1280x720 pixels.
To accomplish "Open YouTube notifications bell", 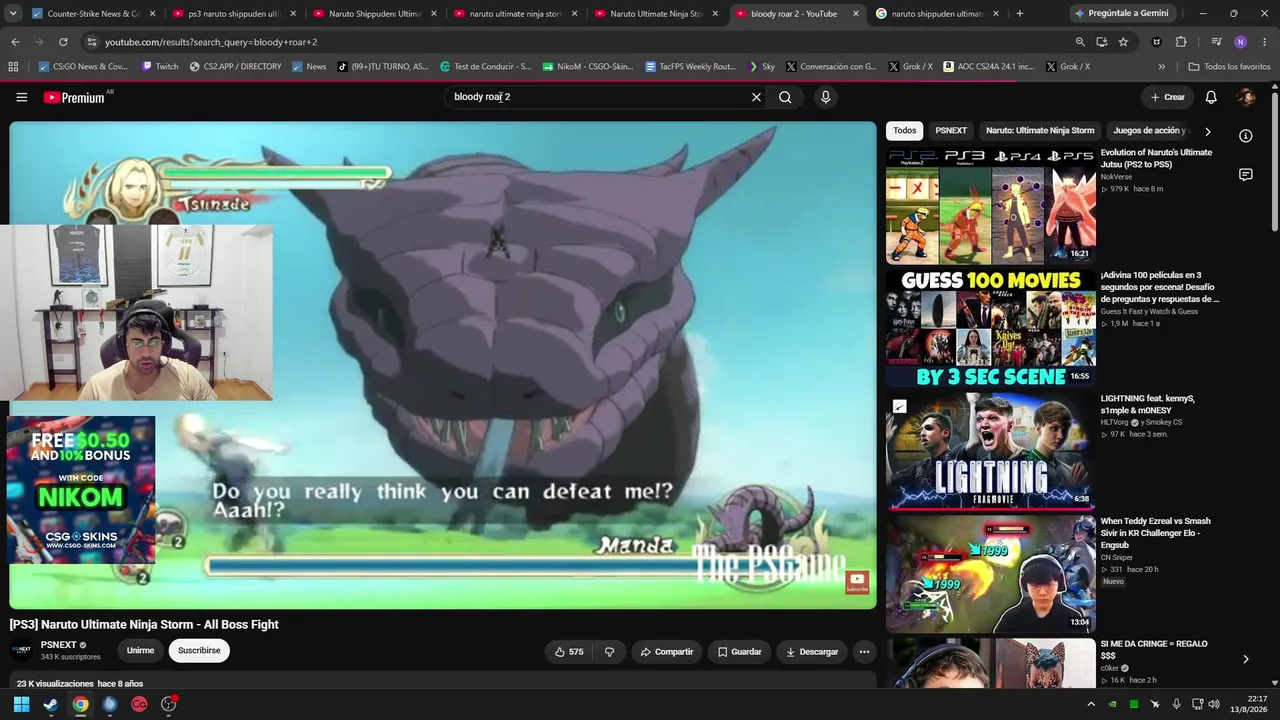I will (x=1211, y=97).
